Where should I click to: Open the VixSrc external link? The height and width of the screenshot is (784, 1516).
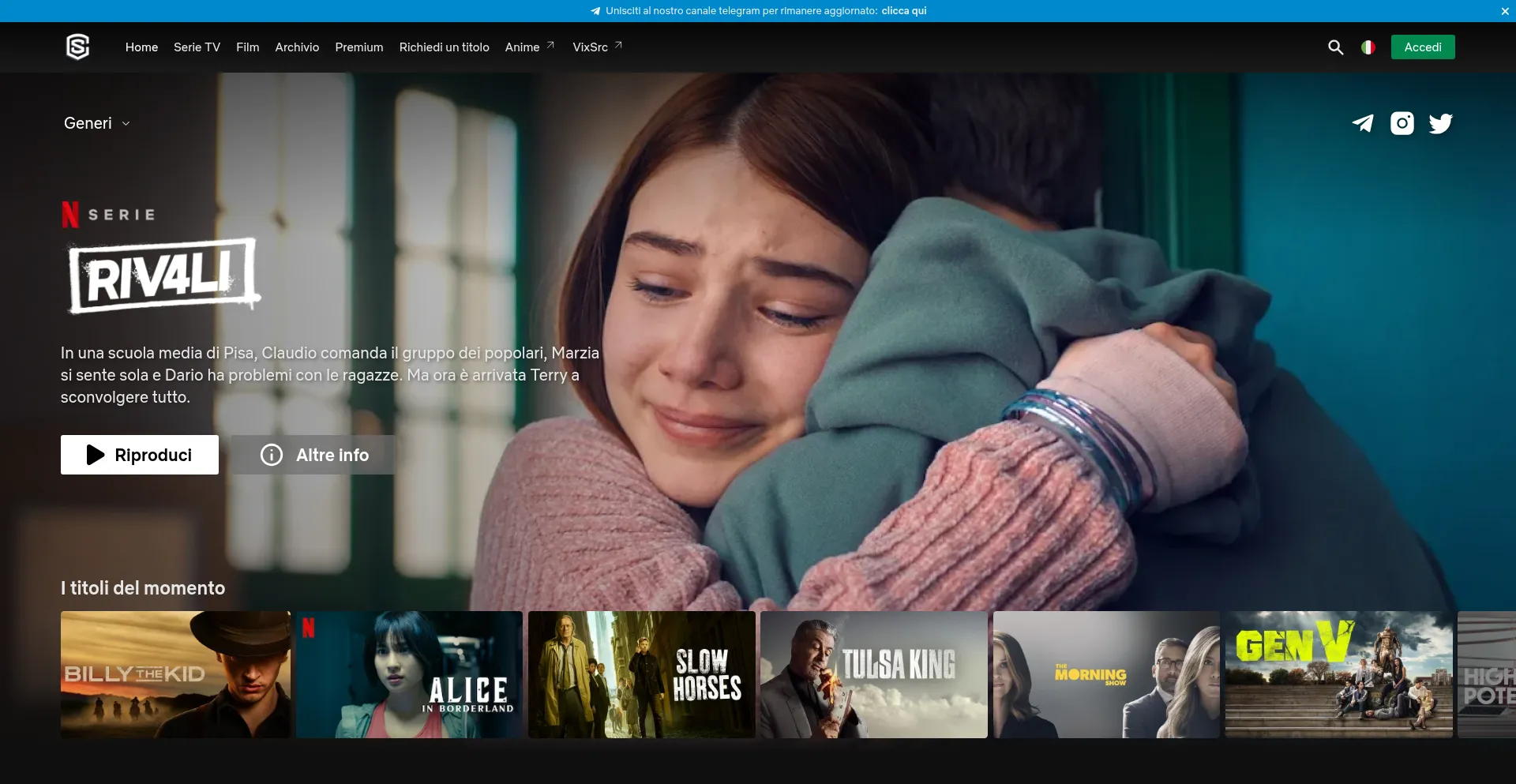click(597, 47)
